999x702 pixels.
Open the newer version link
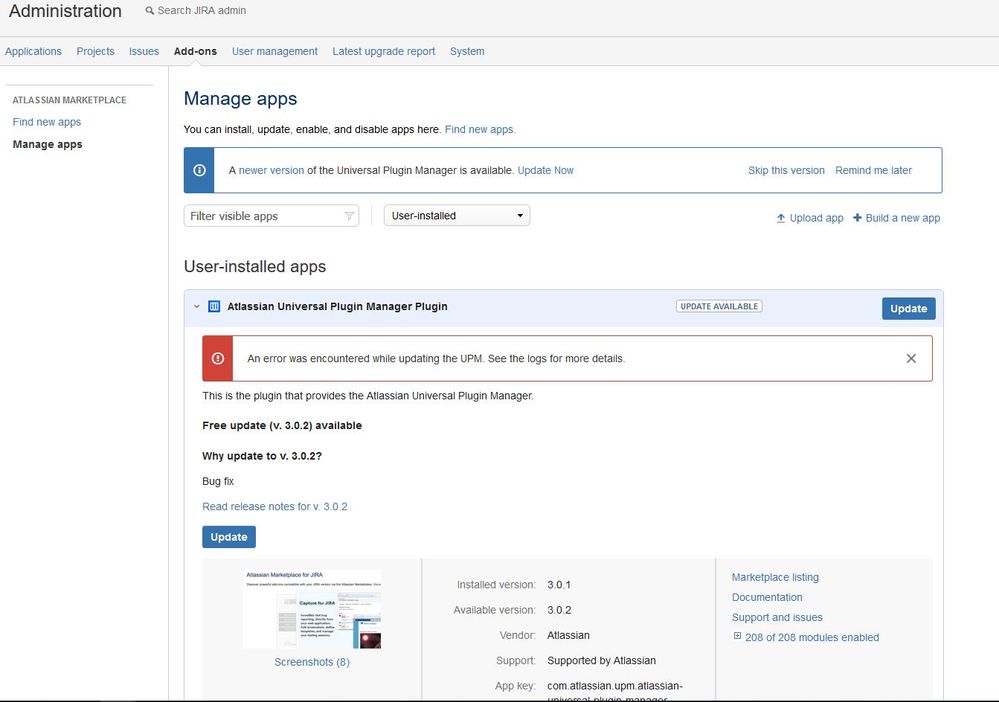click(271, 170)
